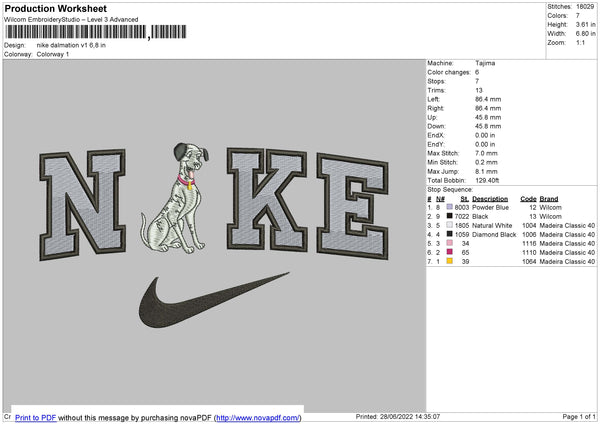600x424 pixels.
Task: Select the Diamond Black color swatch
Action: (450, 234)
